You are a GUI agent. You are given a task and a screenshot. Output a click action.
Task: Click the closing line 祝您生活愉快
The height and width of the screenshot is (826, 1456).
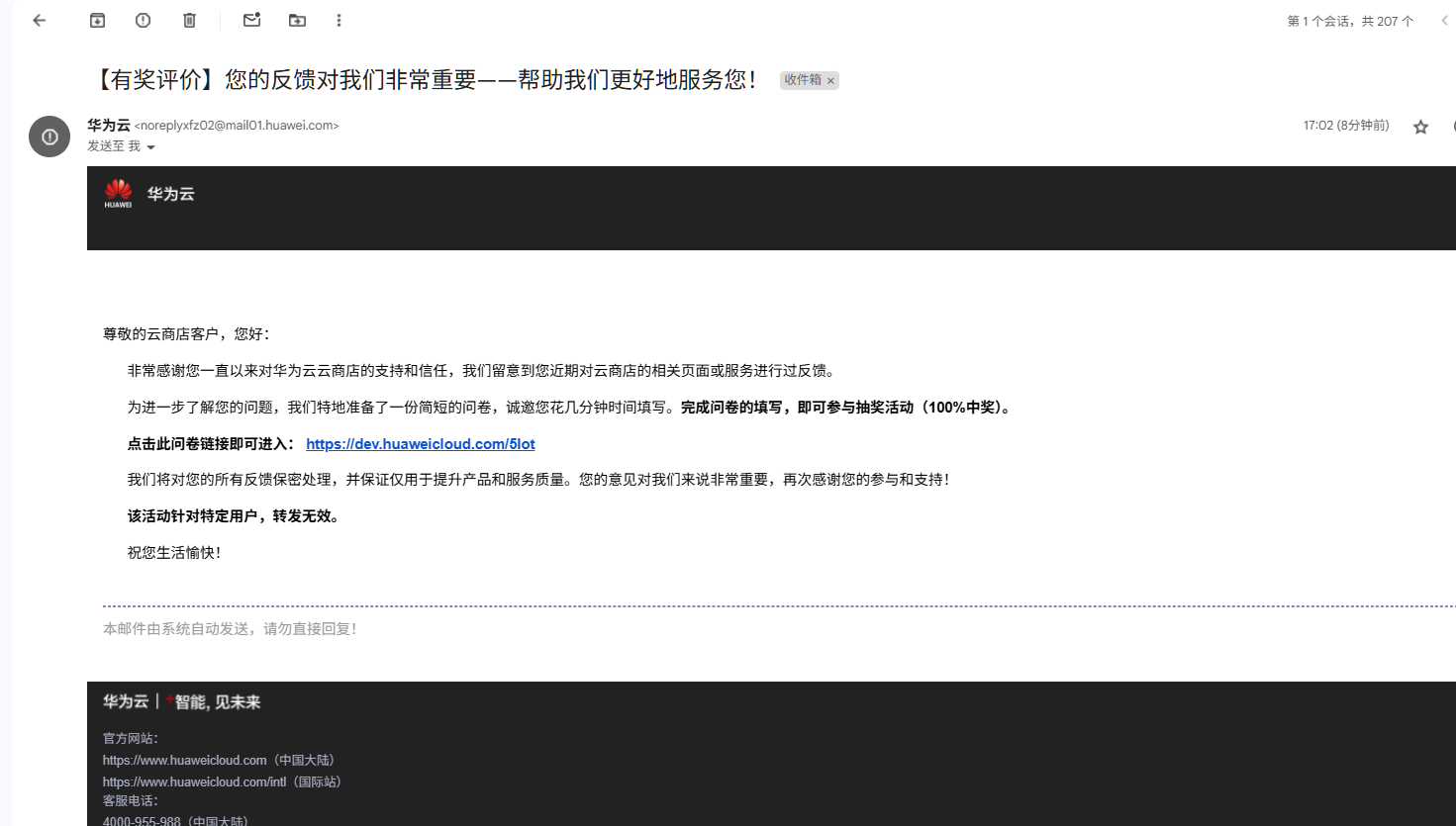pyautogui.click(x=174, y=553)
